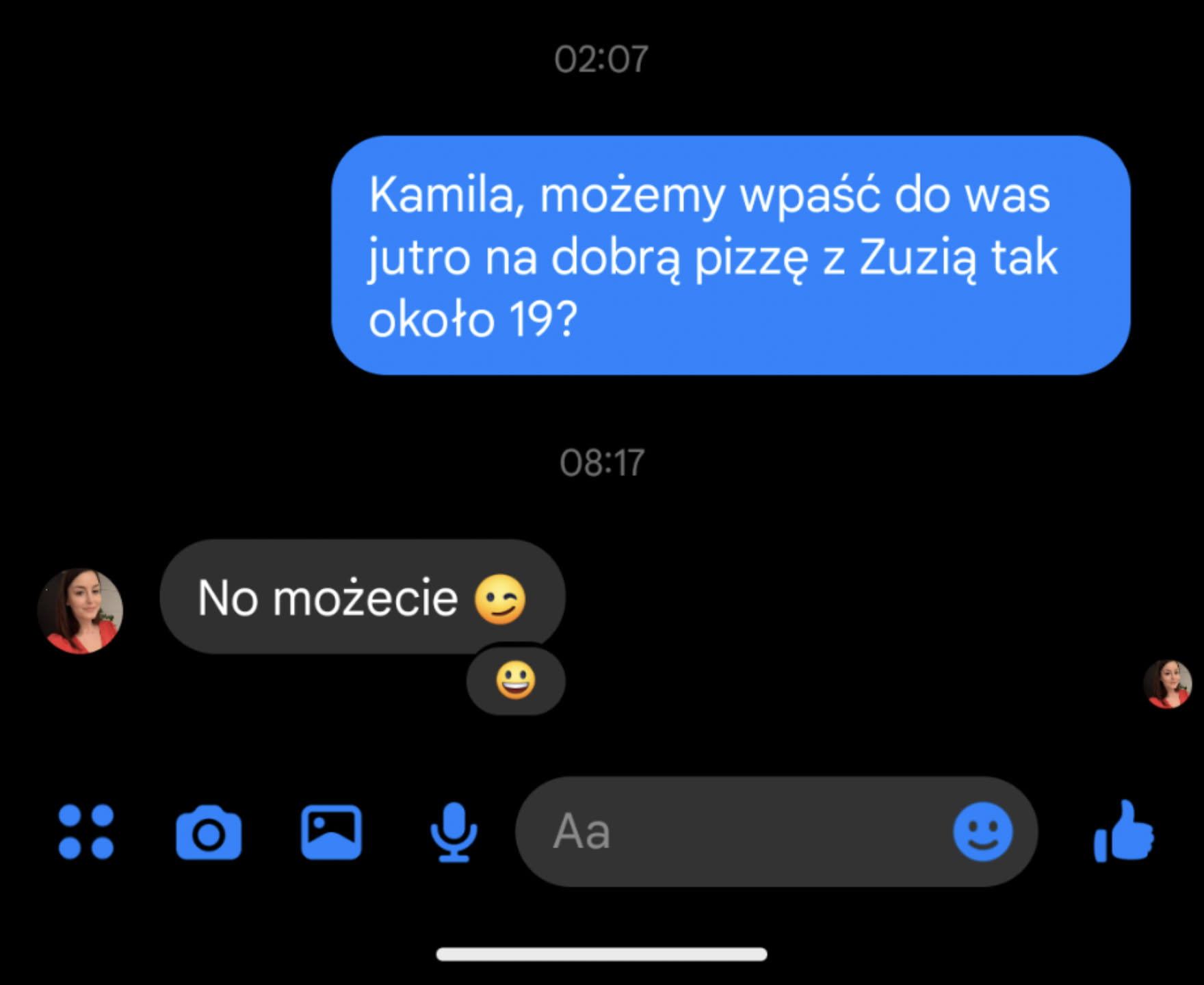Tap the winking emoji in "No możecie"
This screenshot has height=985, width=1204.
[501, 599]
